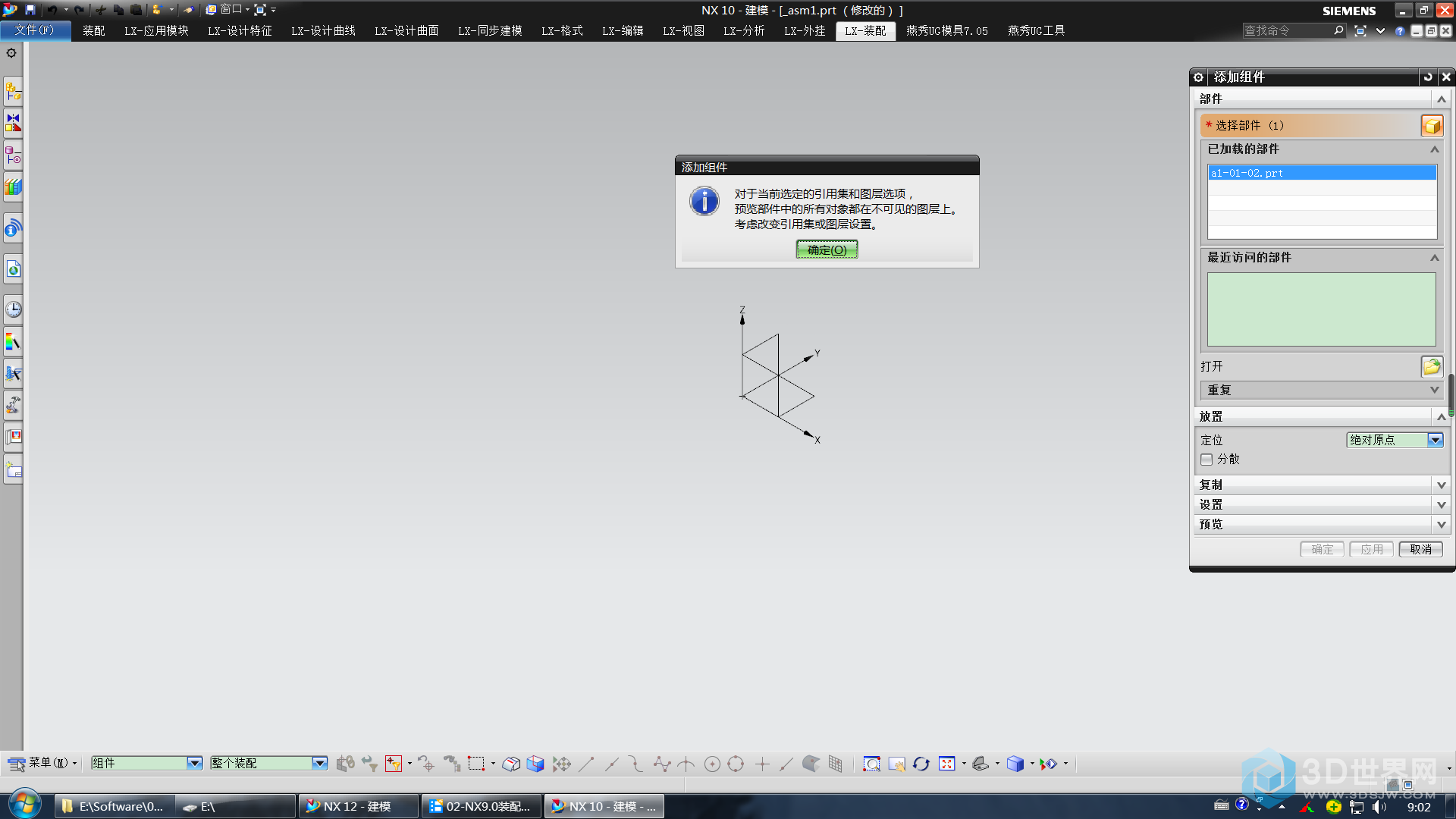
Task: Click 确定(O) in the information dialog
Action: coord(827,250)
